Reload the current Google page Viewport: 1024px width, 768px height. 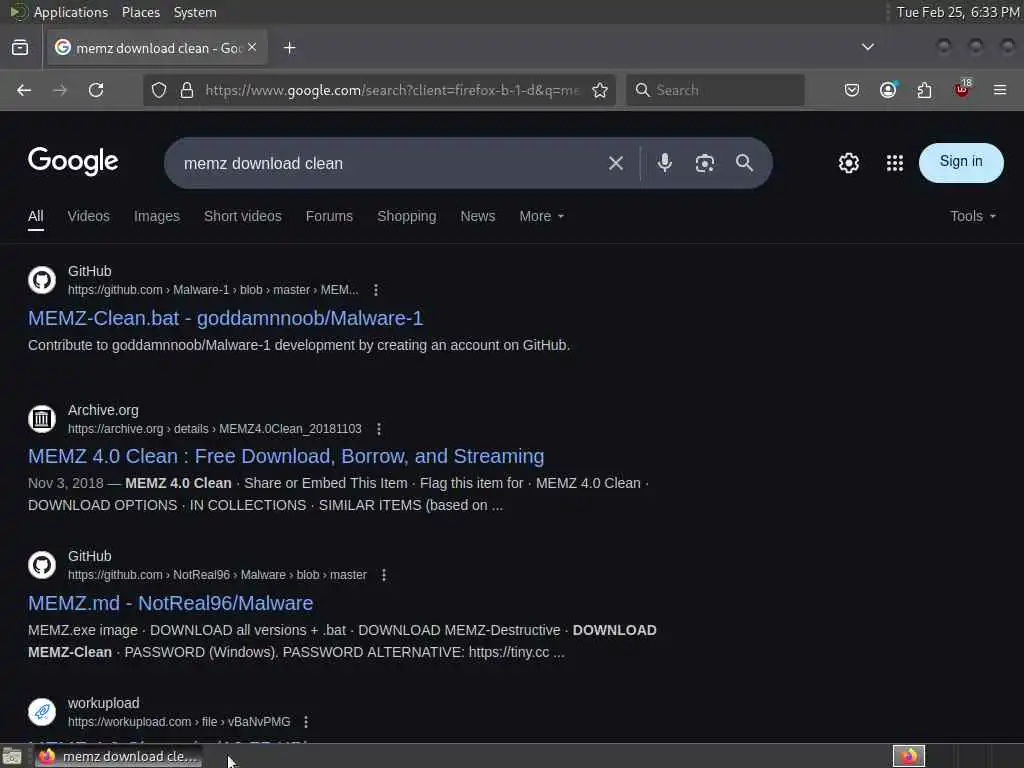point(96,90)
